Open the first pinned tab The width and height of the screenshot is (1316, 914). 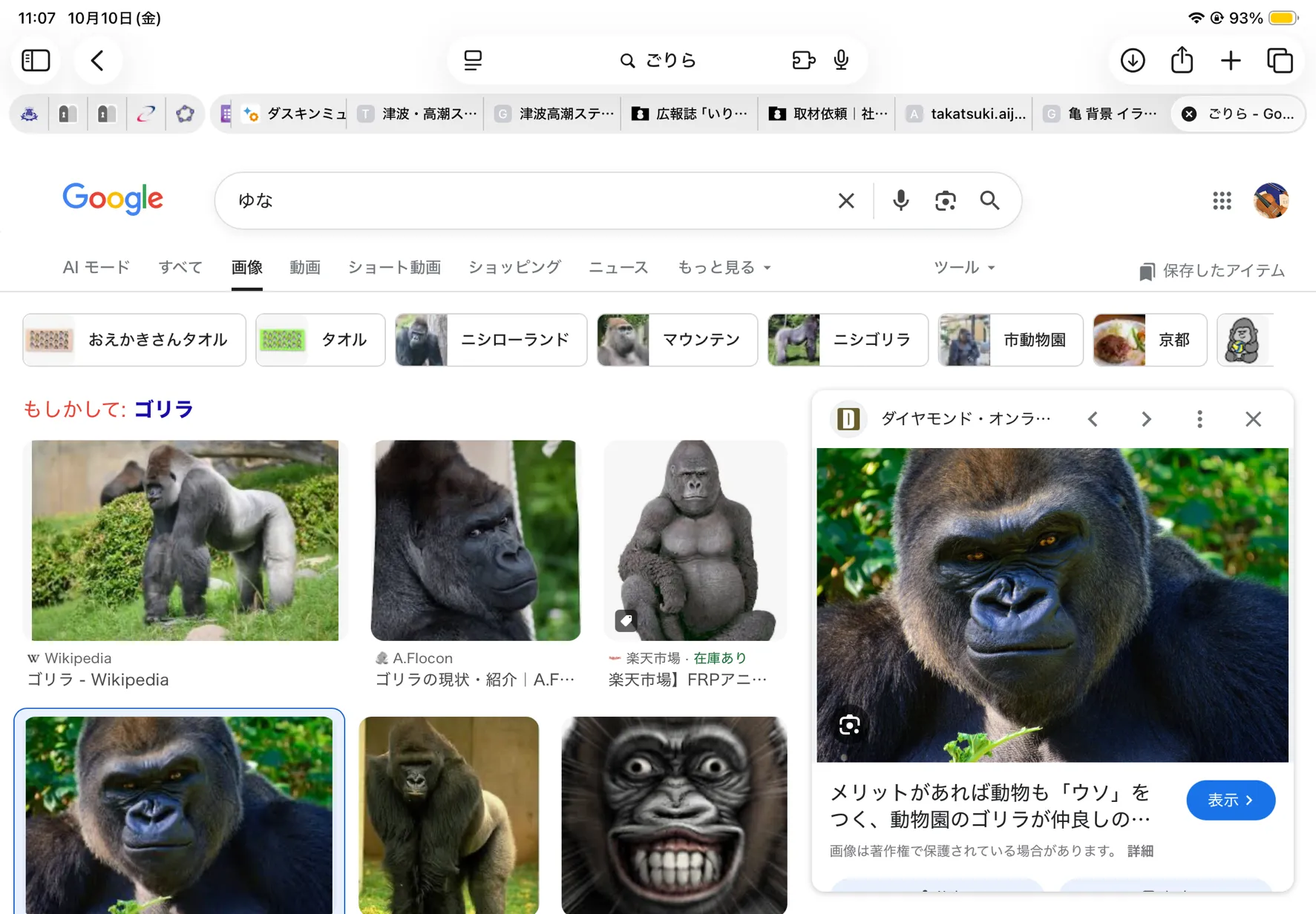pos(29,114)
